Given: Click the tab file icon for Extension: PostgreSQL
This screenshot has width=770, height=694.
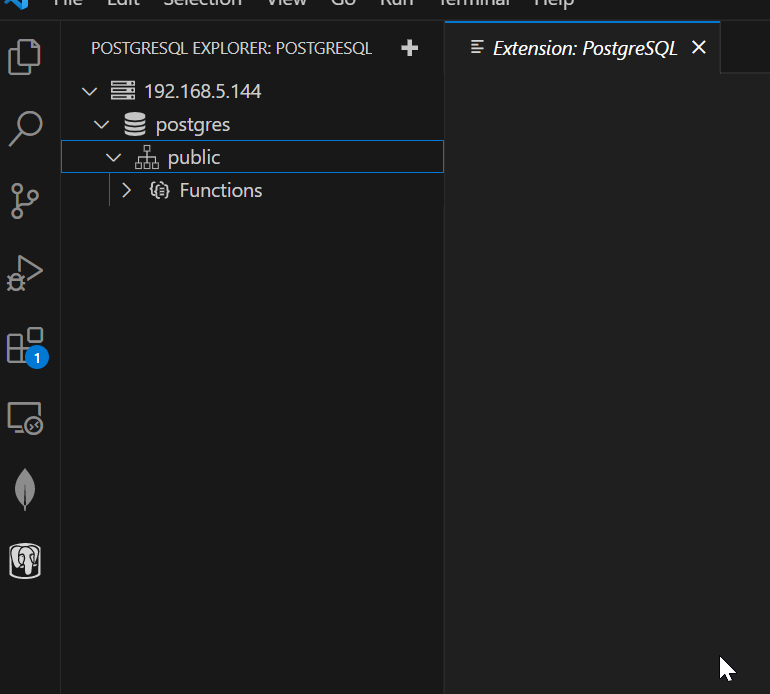Looking at the screenshot, I should coord(477,47).
